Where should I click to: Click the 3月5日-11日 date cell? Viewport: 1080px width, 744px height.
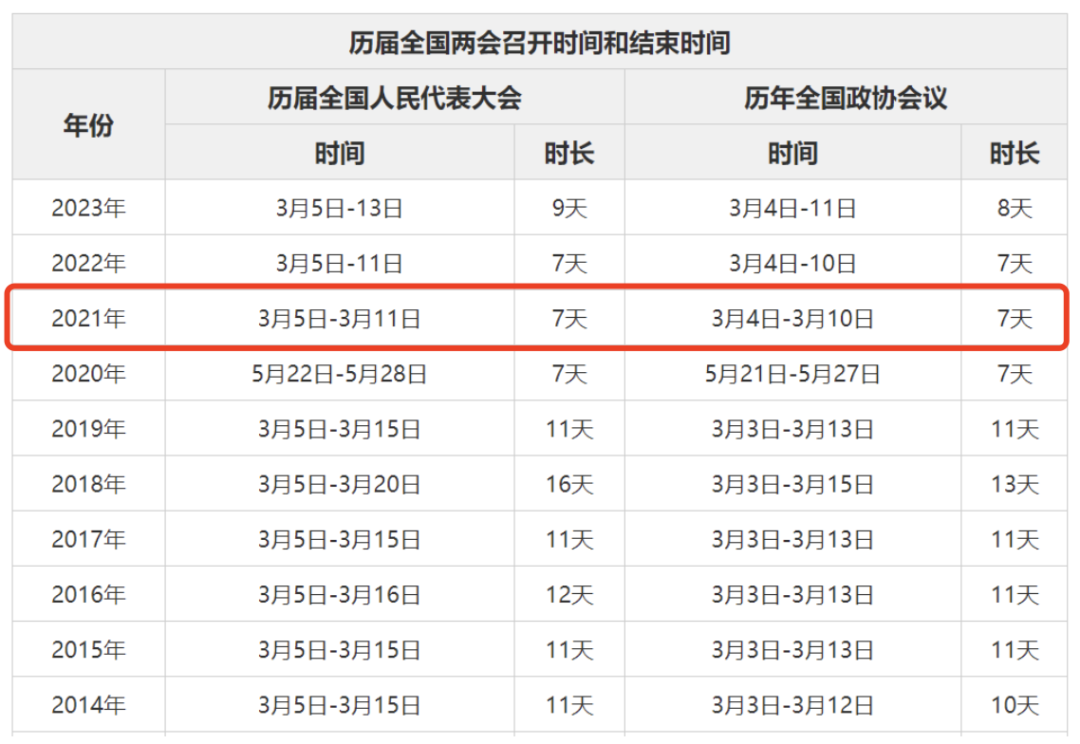[x=340, y=263]
